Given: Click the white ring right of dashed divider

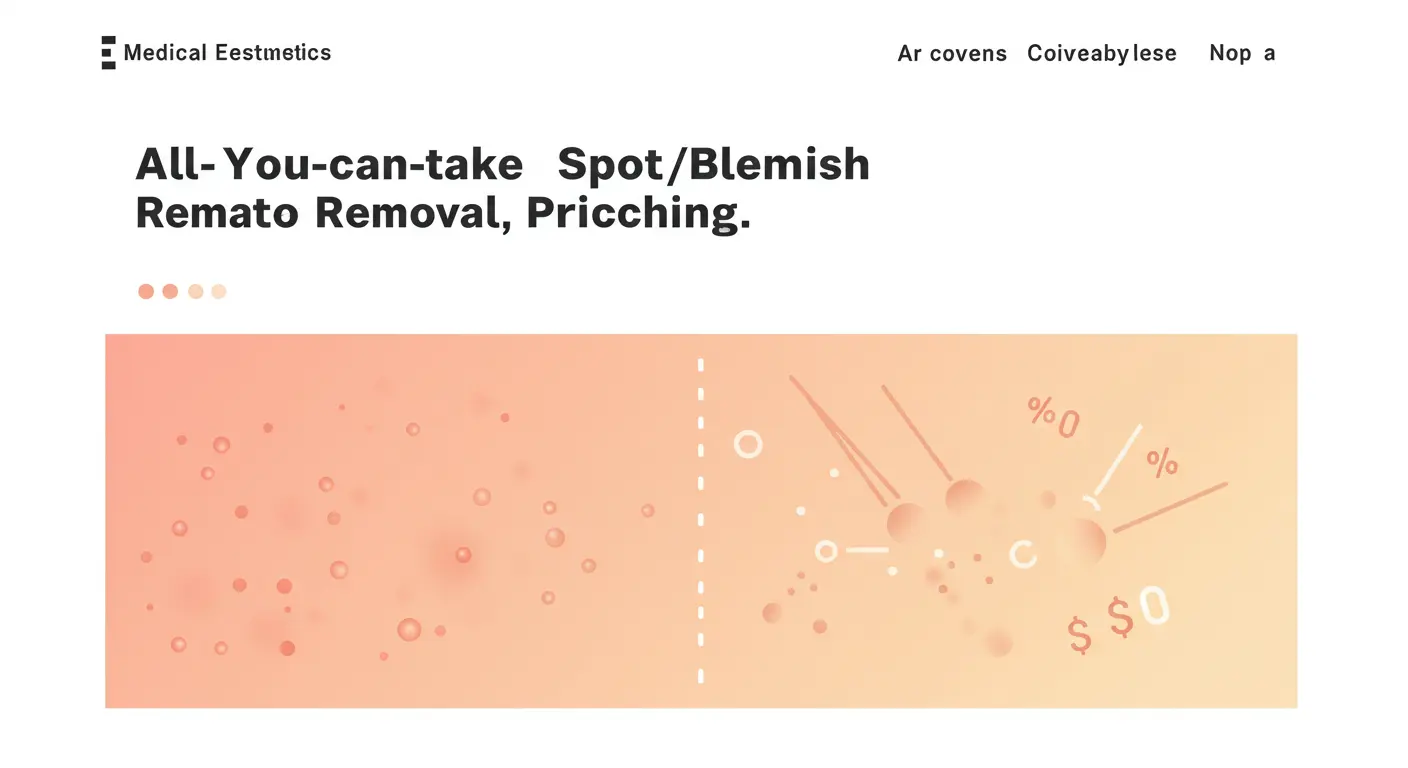Looking at the screenshot, I should (x=748, y=444).
